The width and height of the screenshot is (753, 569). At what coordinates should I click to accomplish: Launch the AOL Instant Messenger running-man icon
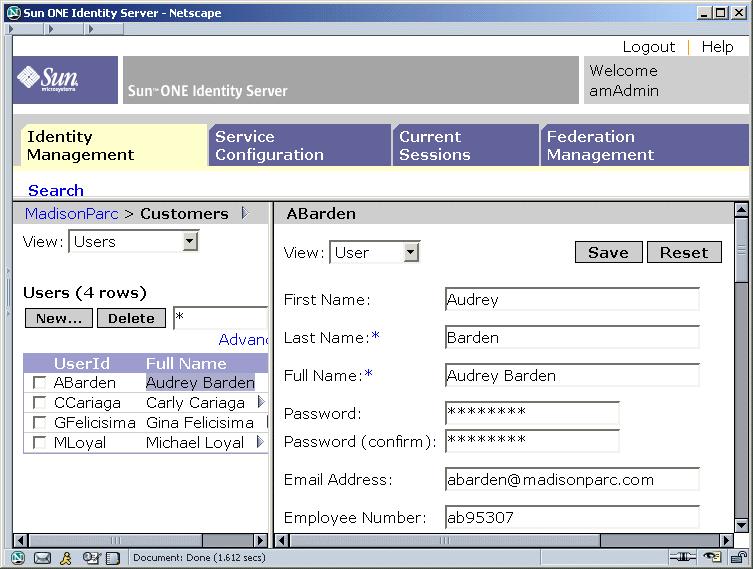[66, 558]
